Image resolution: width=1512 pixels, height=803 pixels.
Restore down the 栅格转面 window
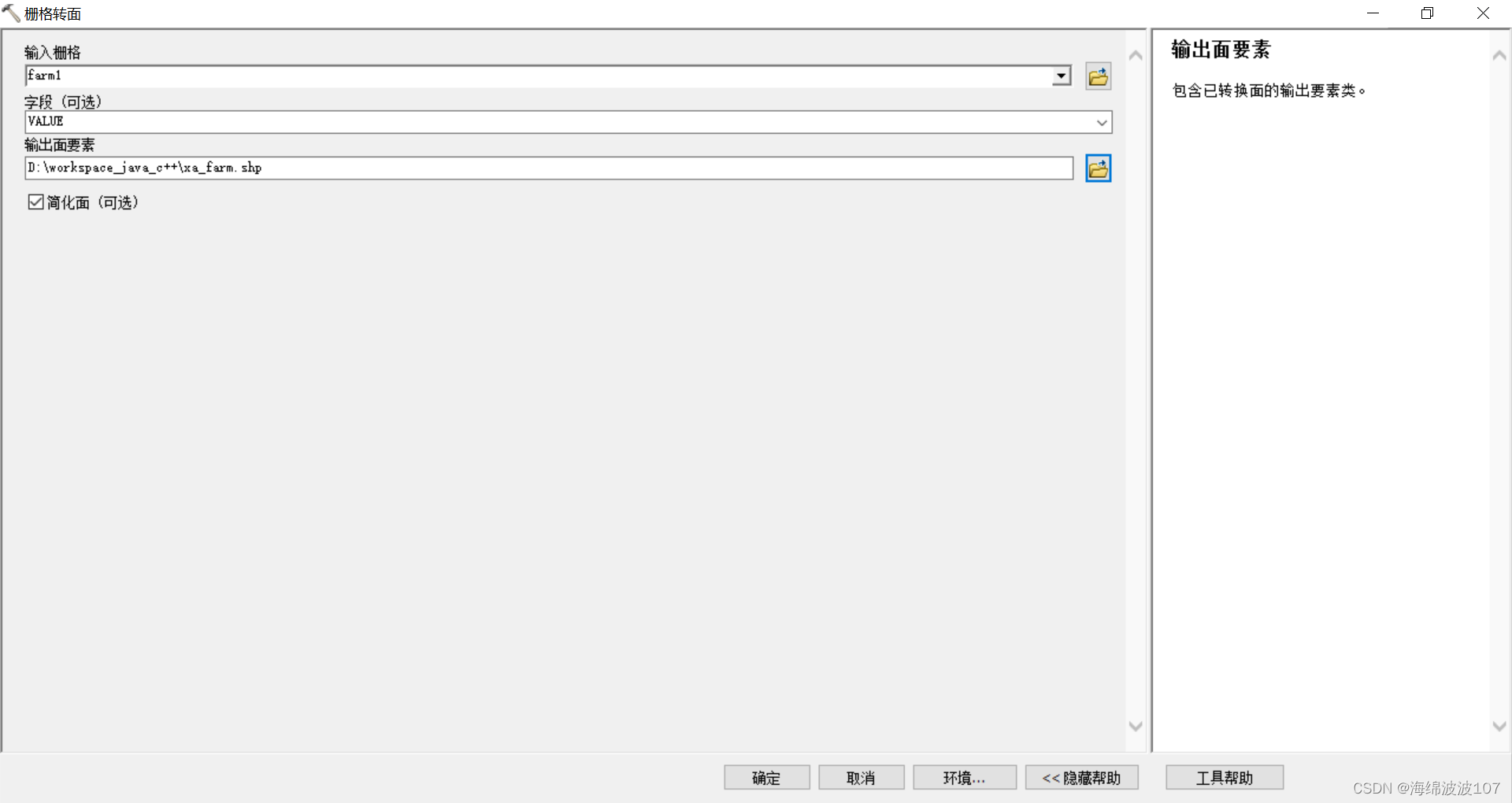click(1427, 13)
